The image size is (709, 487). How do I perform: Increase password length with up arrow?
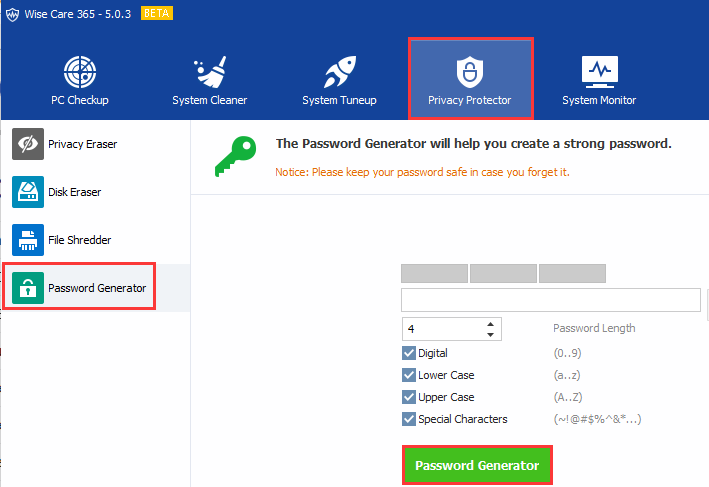pos(490,324)
